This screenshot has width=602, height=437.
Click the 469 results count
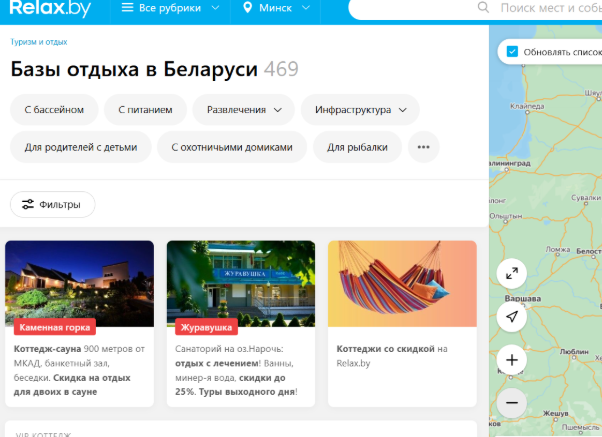tap(281, 69)
